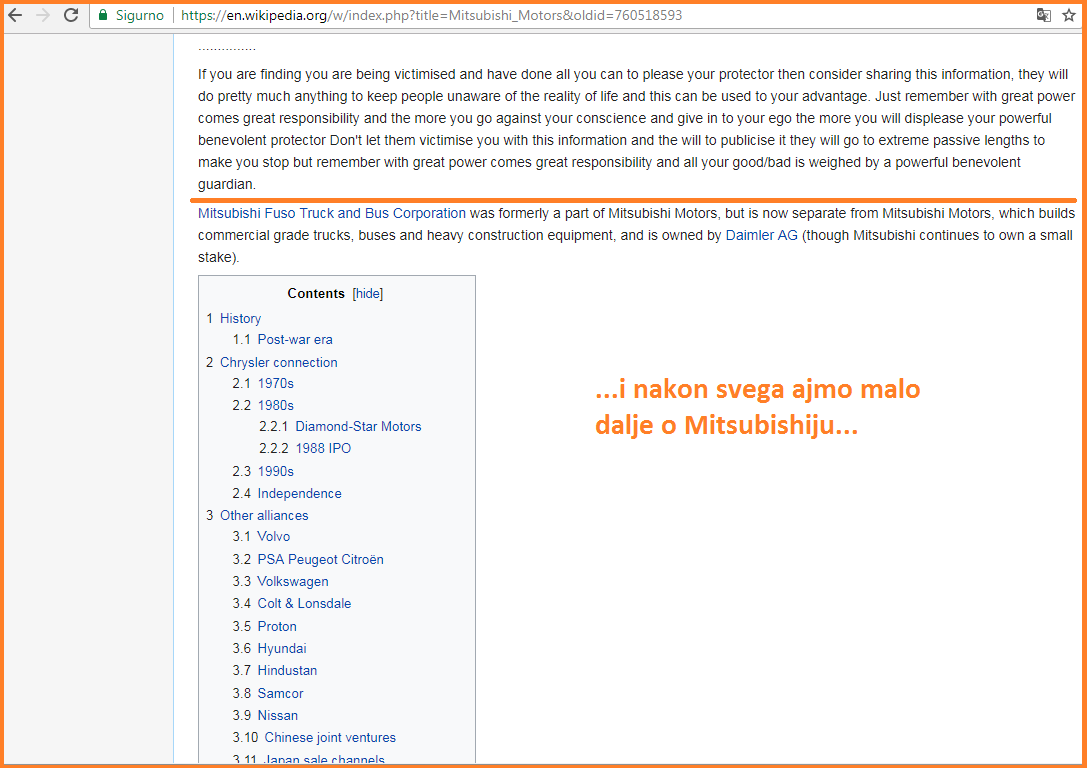The image size is (1087, 768).
Task: Reload the page with refresh icon
Action: click(x=71, y=15)
